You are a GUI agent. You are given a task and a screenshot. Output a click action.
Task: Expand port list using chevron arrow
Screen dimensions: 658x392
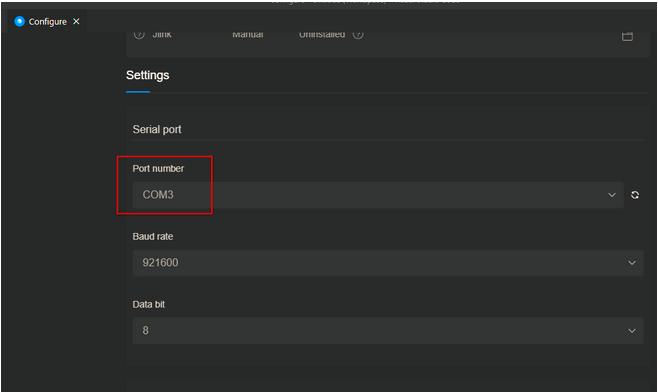pos(612,195)
